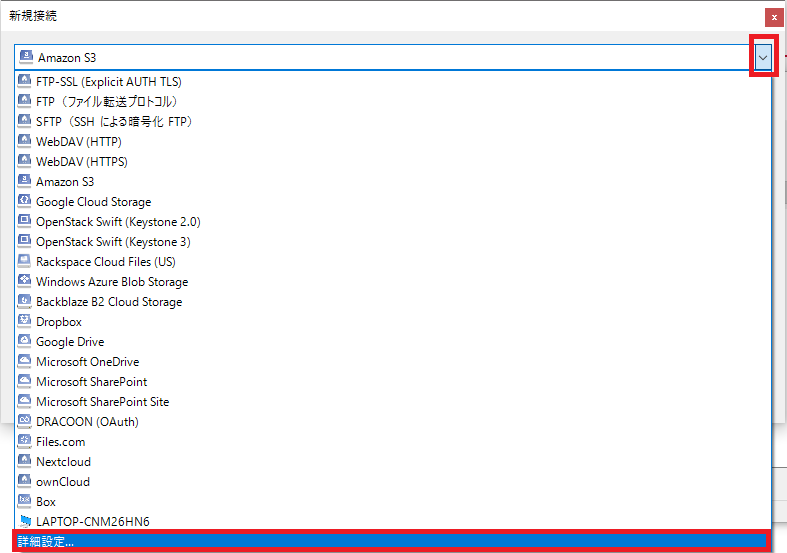Viewport: 787px width, 553px height.
Task: Click the OpenStack Swift Keystone 2.0 icon
Action: coord(24,221)
